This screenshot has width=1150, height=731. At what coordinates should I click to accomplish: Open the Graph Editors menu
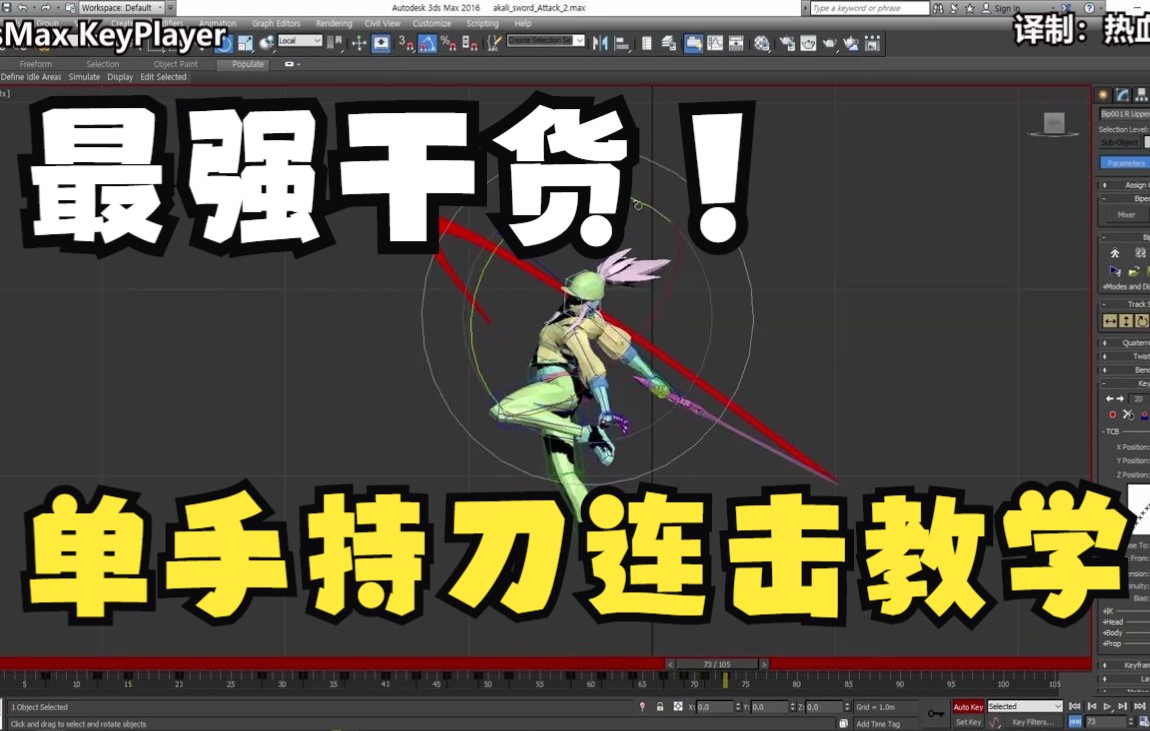(276, 24)
